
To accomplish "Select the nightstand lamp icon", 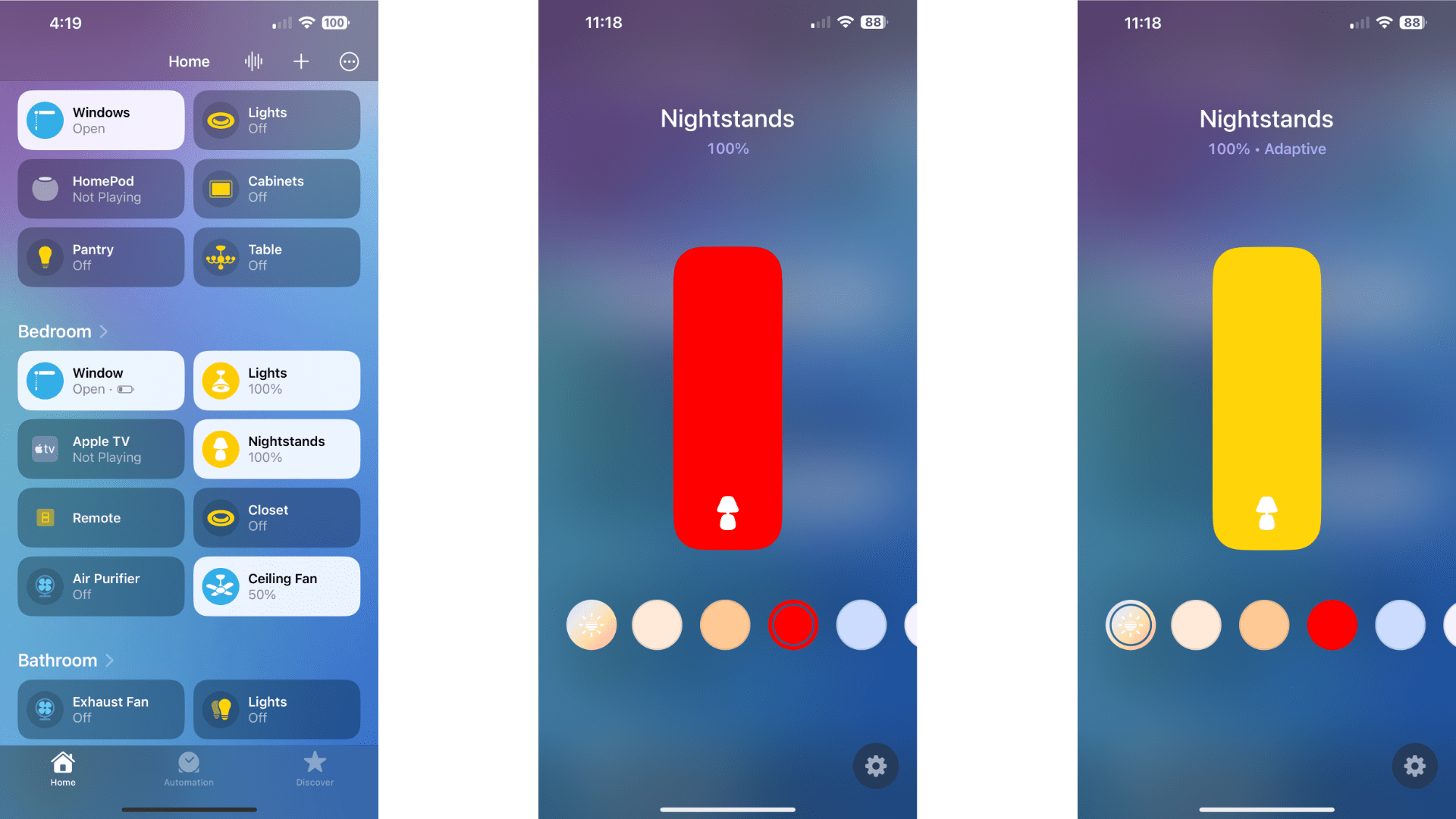I will [x=221, y=448].
